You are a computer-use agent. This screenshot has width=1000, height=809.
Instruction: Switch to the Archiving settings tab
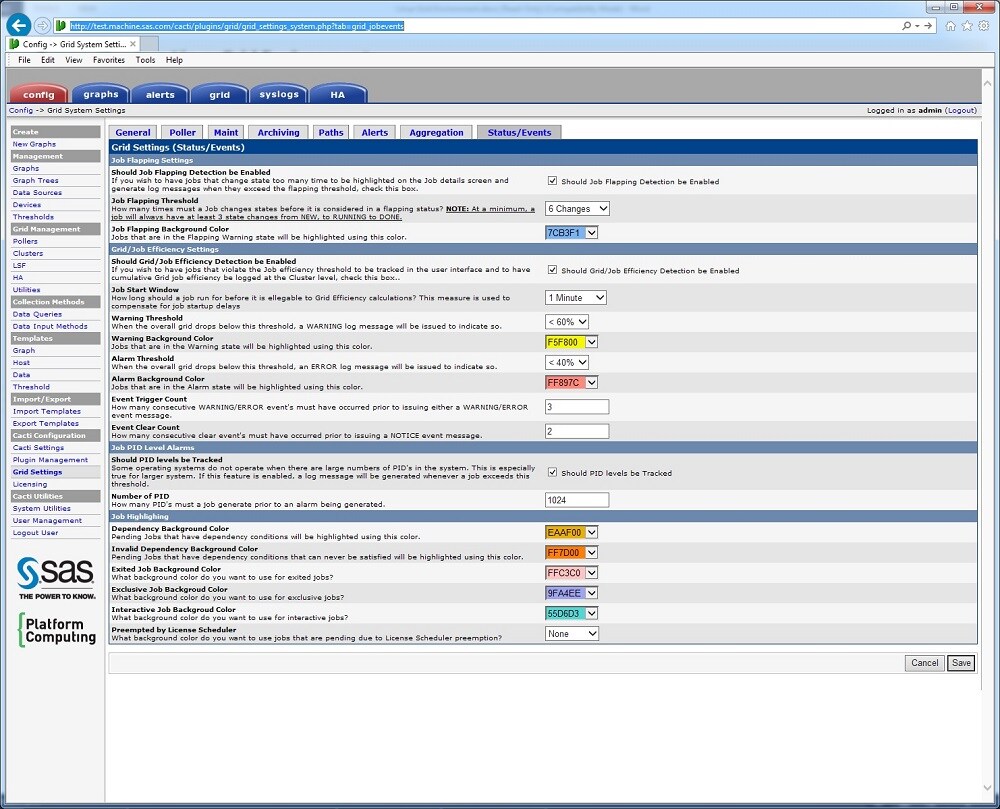coord(278,131)
